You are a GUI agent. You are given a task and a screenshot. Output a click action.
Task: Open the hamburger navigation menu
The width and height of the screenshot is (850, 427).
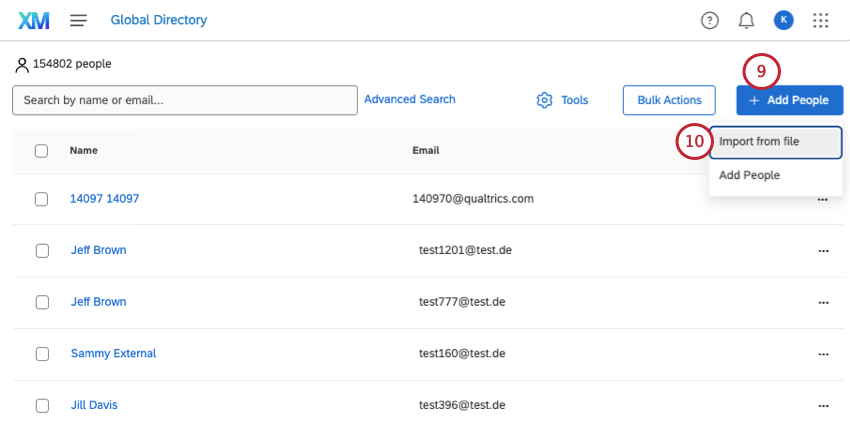coord(79,20)
